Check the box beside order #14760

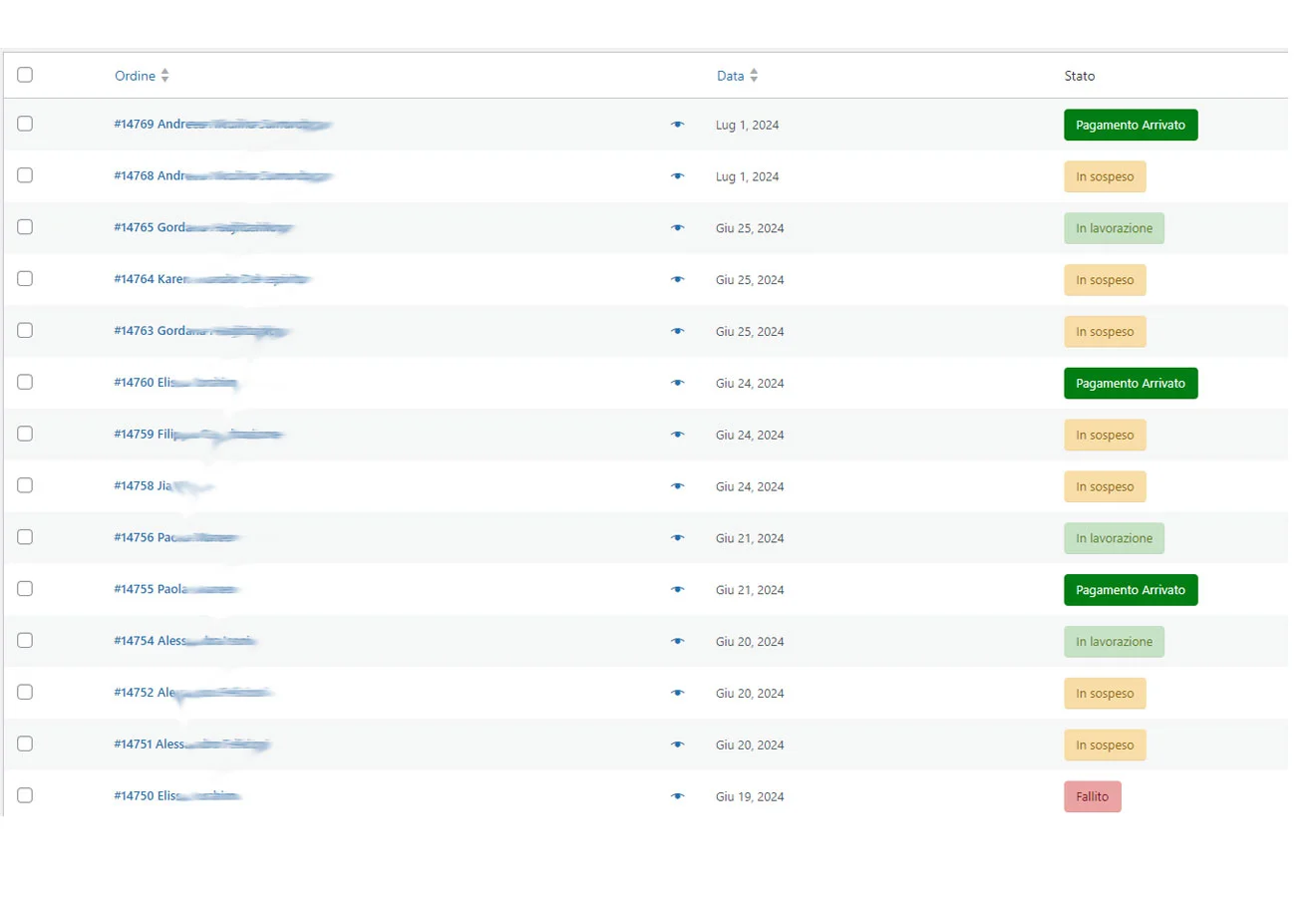tap(25, 382)
